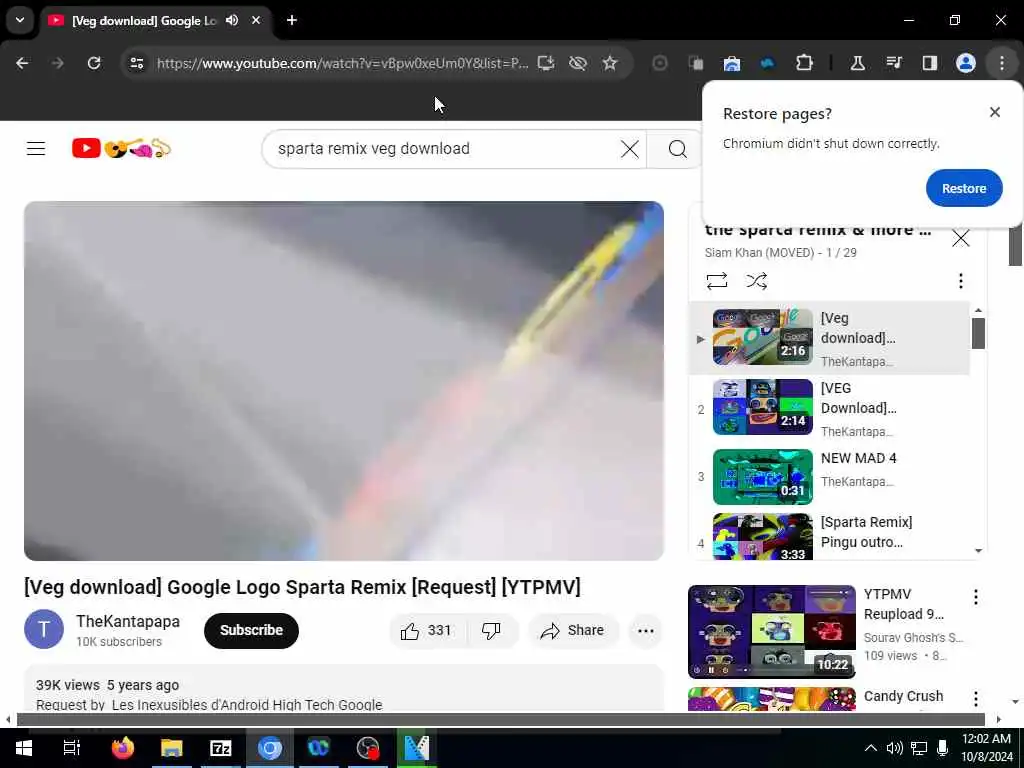The height and width of the screenshot is (768, 1024).
Task: Click the Restore button
Action: click(964, 188)
